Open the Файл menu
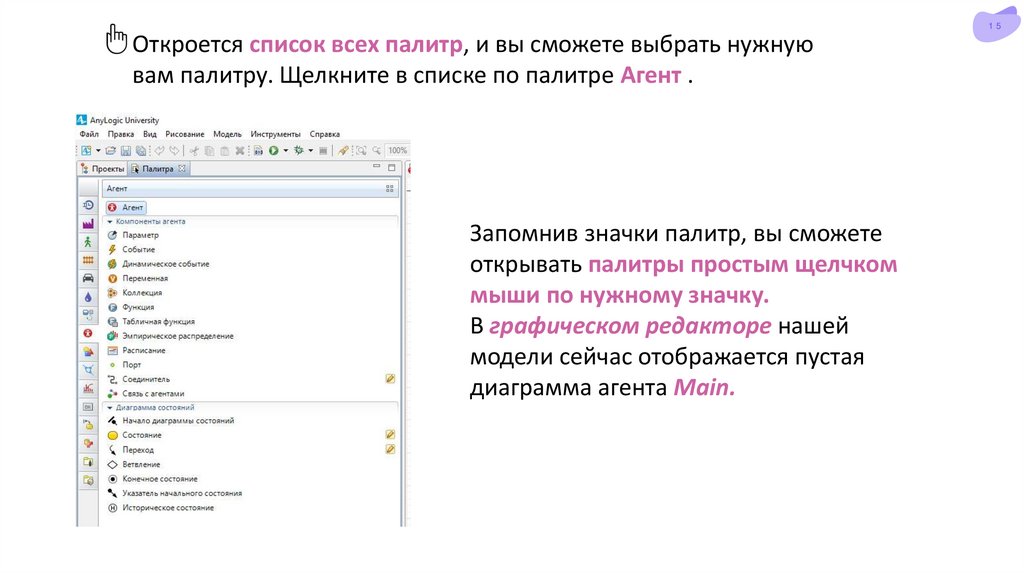This screenshot has width=1024, height=574. 89,134
